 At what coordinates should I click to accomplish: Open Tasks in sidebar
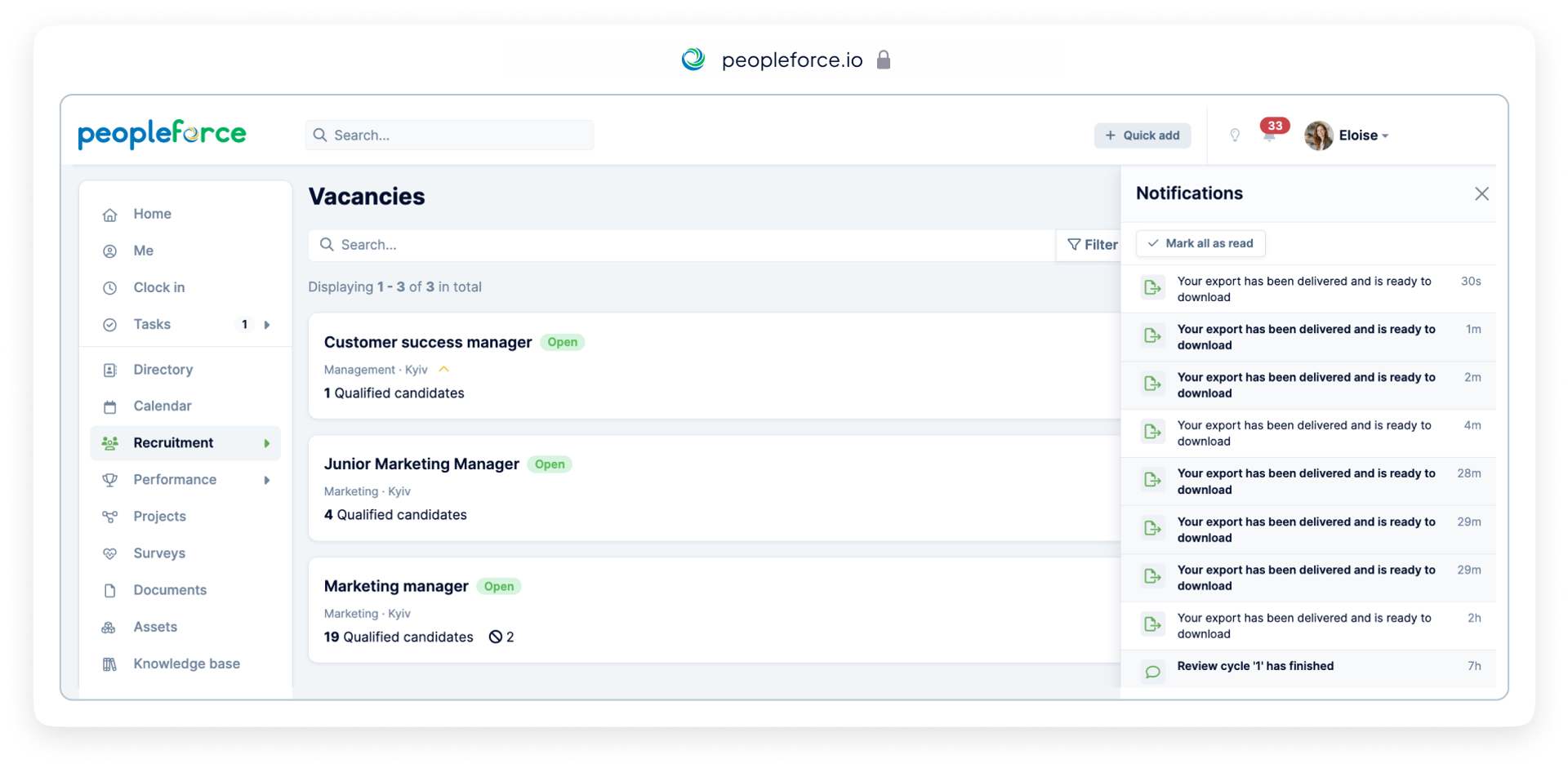(x=152, y=324)
